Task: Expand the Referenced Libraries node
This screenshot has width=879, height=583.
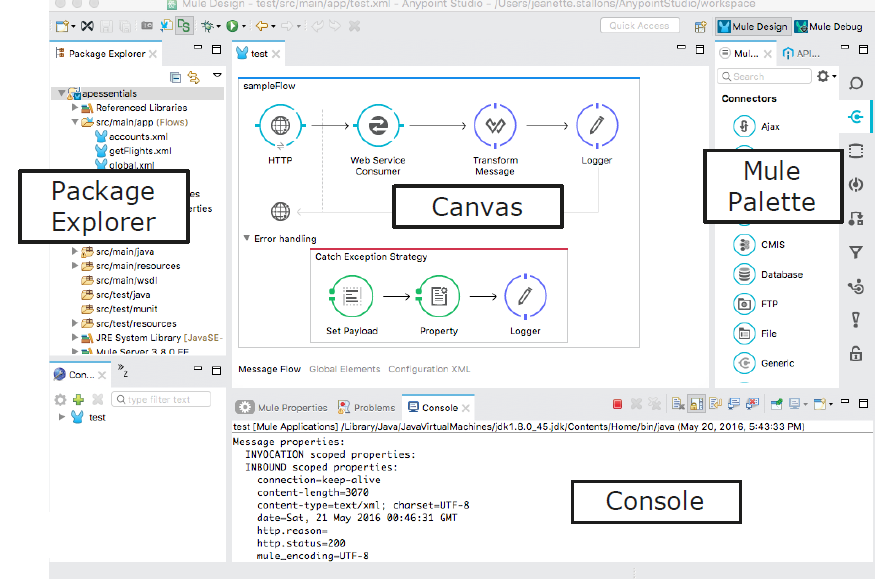Action: [75, 108]
